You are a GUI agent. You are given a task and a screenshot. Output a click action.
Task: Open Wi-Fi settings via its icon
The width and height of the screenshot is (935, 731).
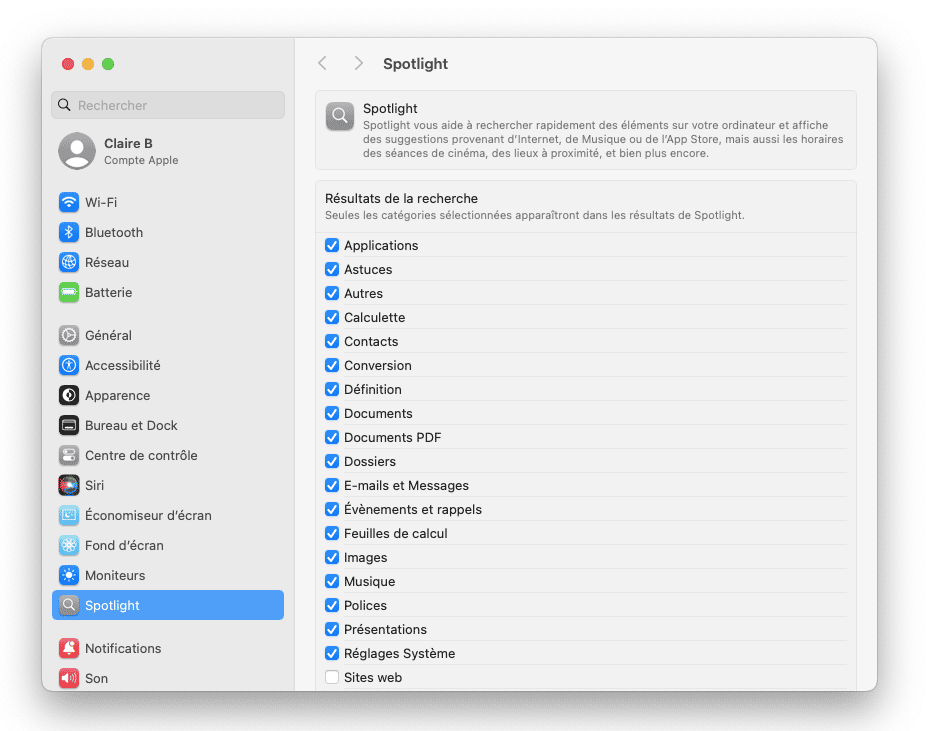click(x=69, y=202)
